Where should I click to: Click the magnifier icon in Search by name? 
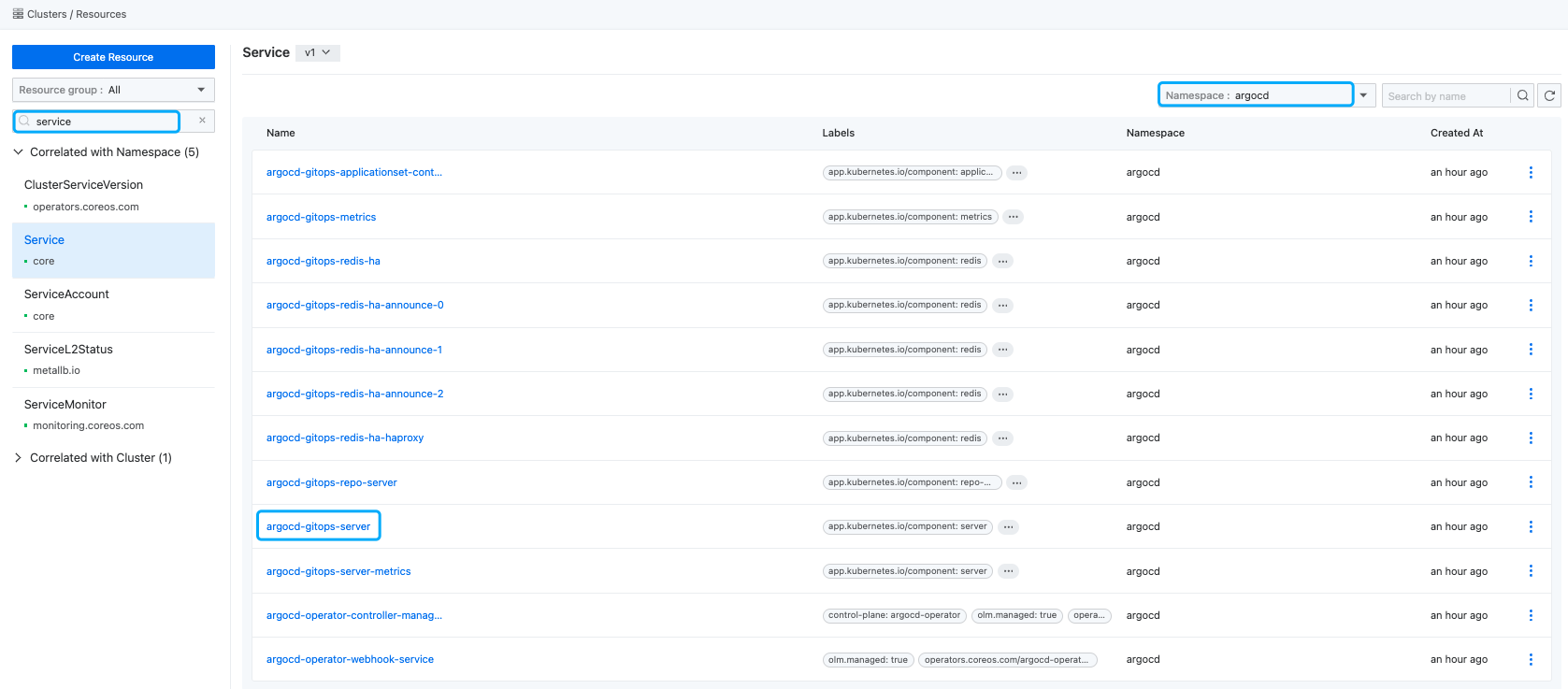click(x=1522, y=95)
